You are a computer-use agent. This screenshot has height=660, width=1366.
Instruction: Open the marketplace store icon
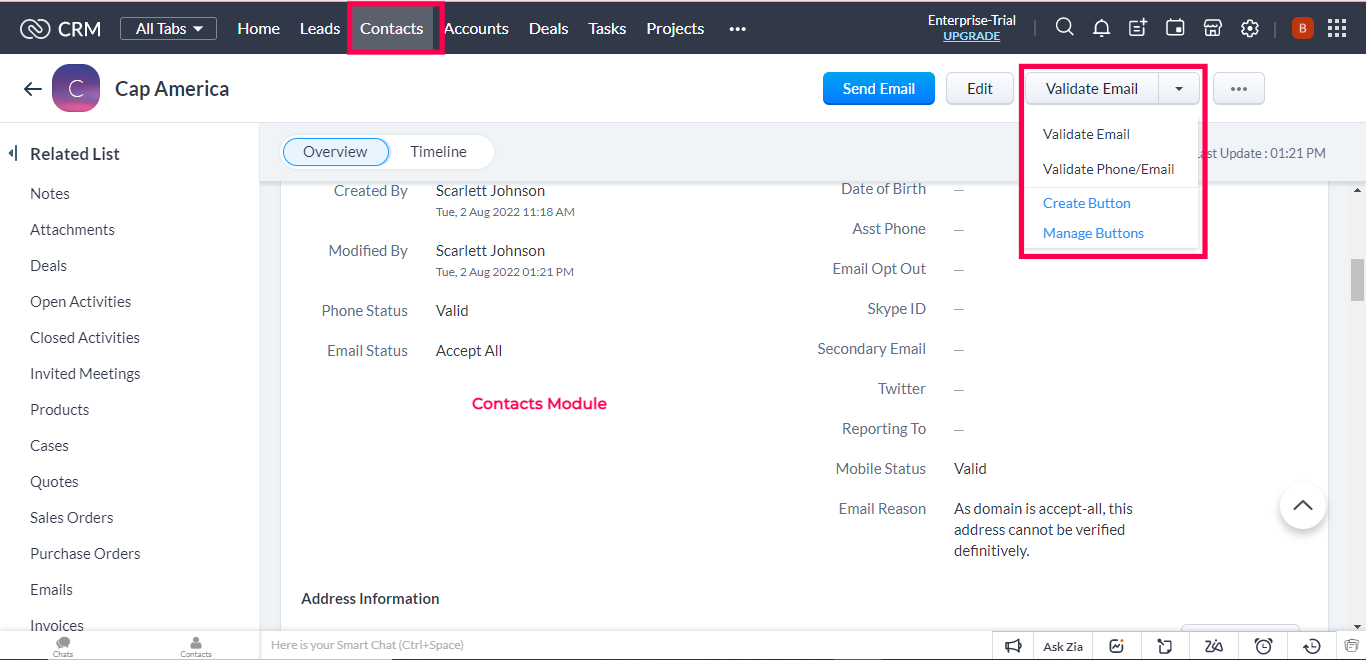1212,28
